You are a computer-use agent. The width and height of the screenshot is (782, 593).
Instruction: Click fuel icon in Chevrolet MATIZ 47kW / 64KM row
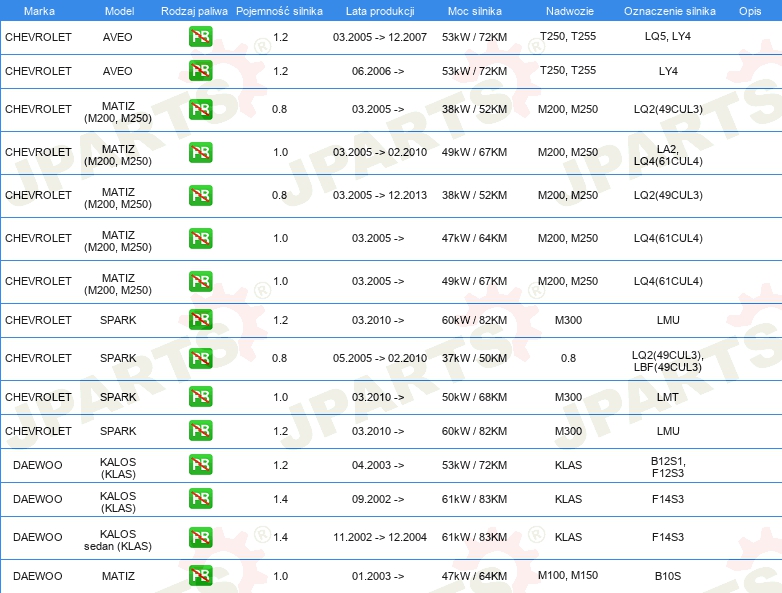[x=200, y=238]
